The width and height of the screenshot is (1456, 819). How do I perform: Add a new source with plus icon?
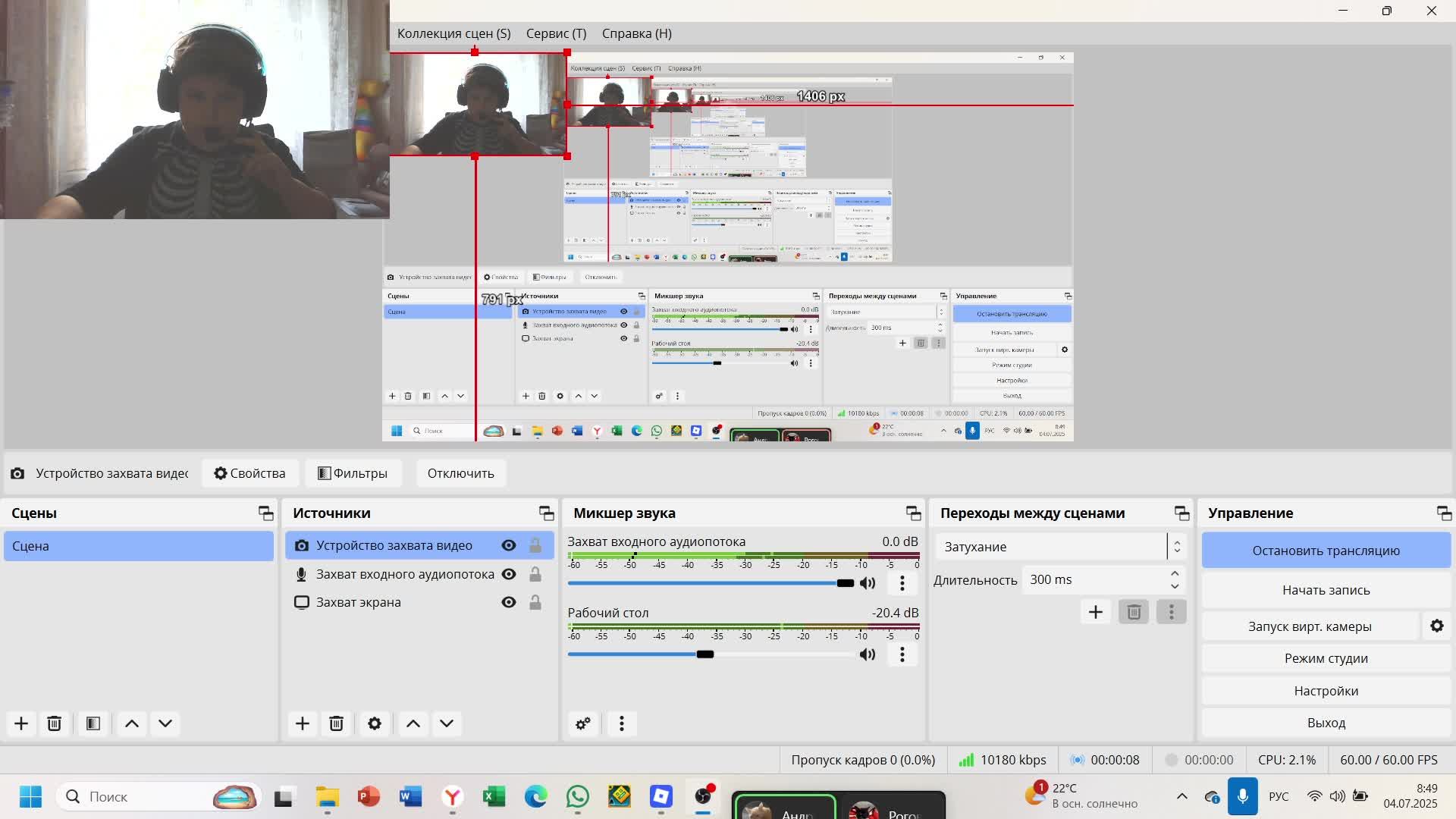pyautogui.click(x=302, y=723)
